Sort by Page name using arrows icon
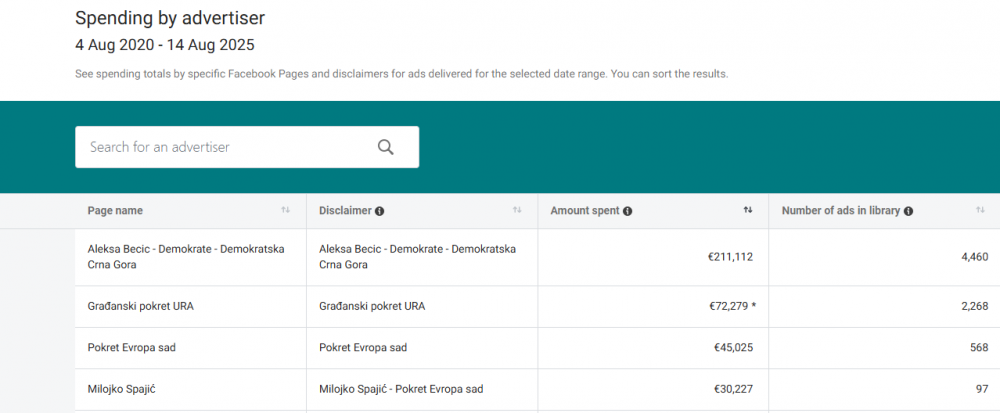 pos(286,210)
